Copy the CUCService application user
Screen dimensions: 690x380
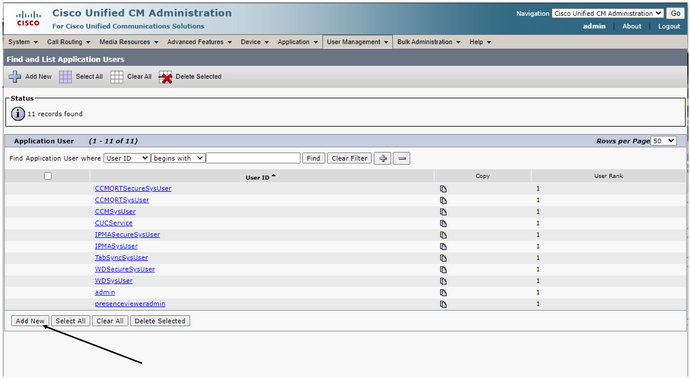443,223
